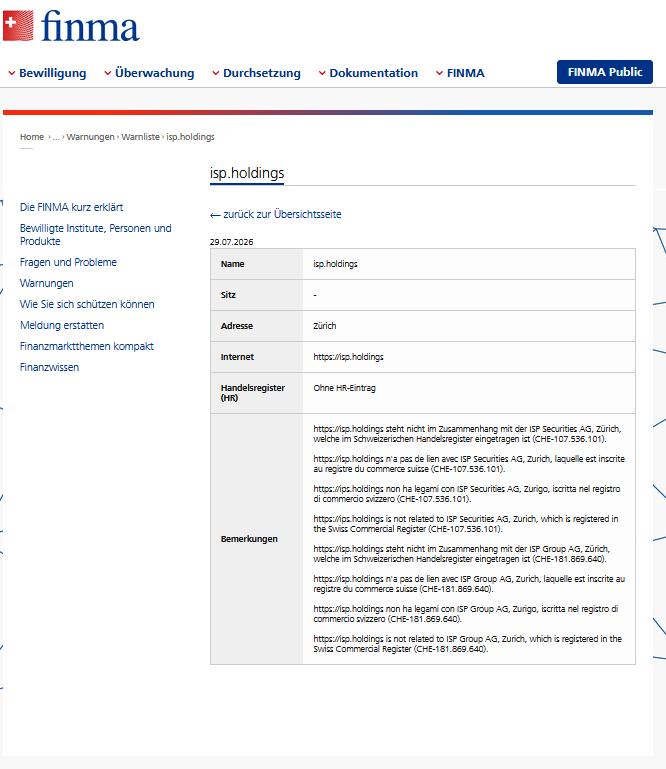This screenshot has width=666, height=769.
Task: Click the date 29.07.2026
Action: [x=231, y=242]
